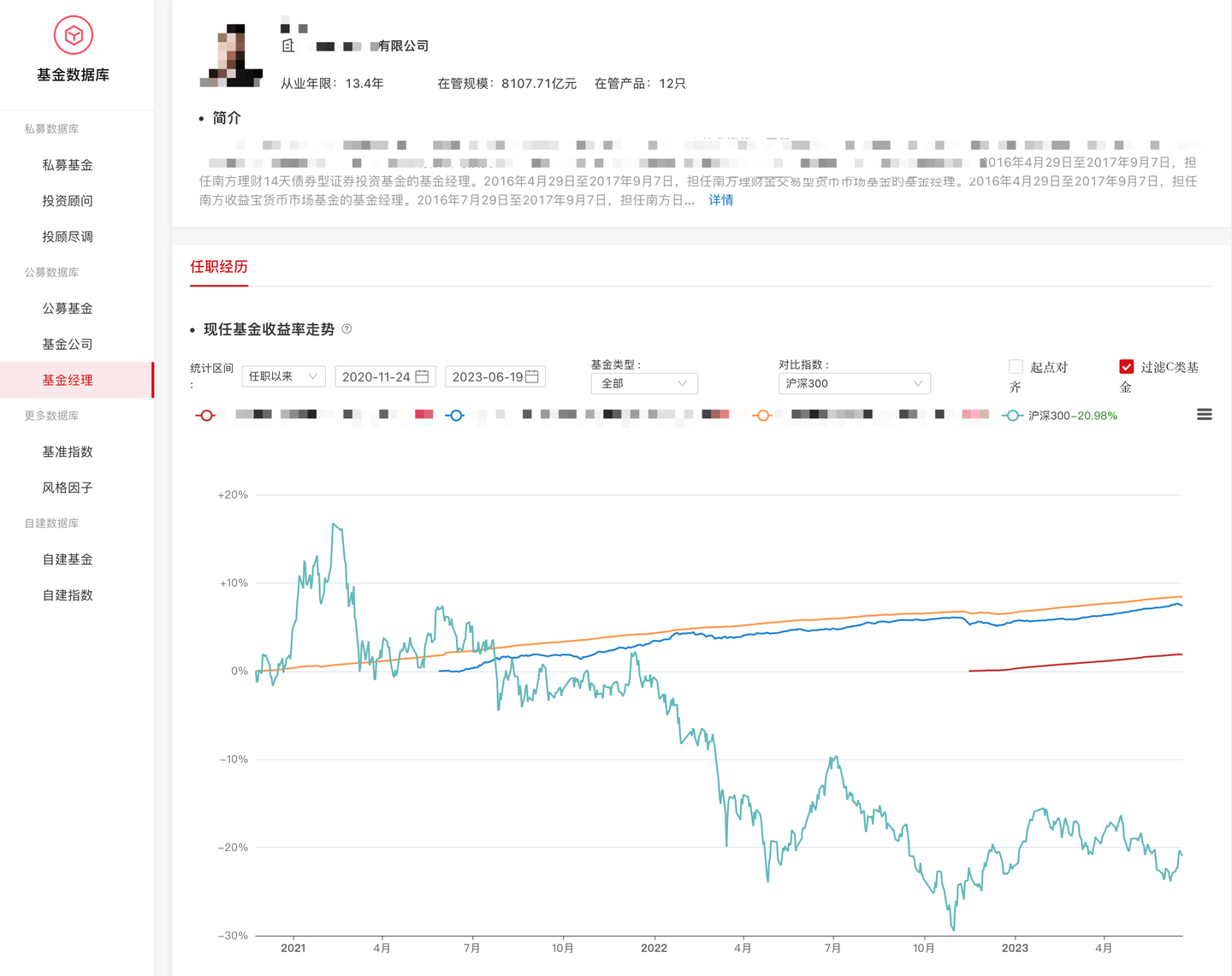Open the 任职以来 statistics period dropdown
This screenshot has height=976, width=1232.
coord(282,376)
